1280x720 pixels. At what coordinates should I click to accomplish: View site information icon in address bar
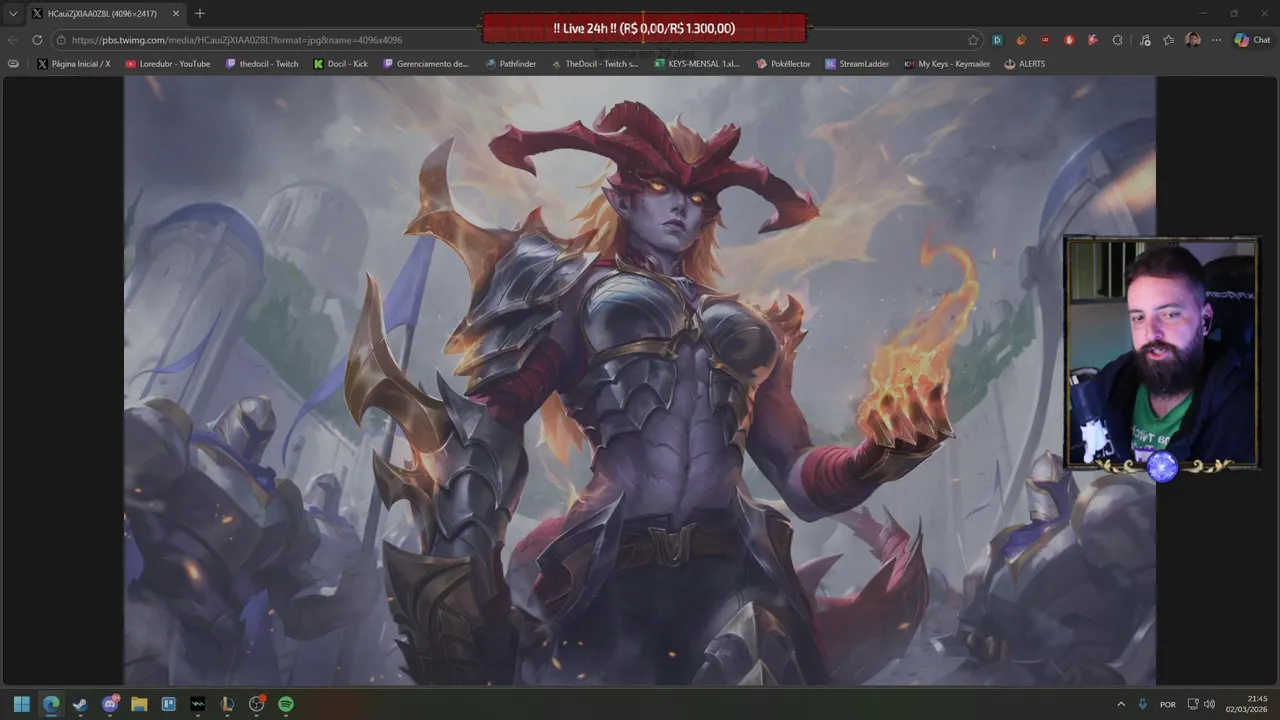pyautogui.click(x=61, y=40)
